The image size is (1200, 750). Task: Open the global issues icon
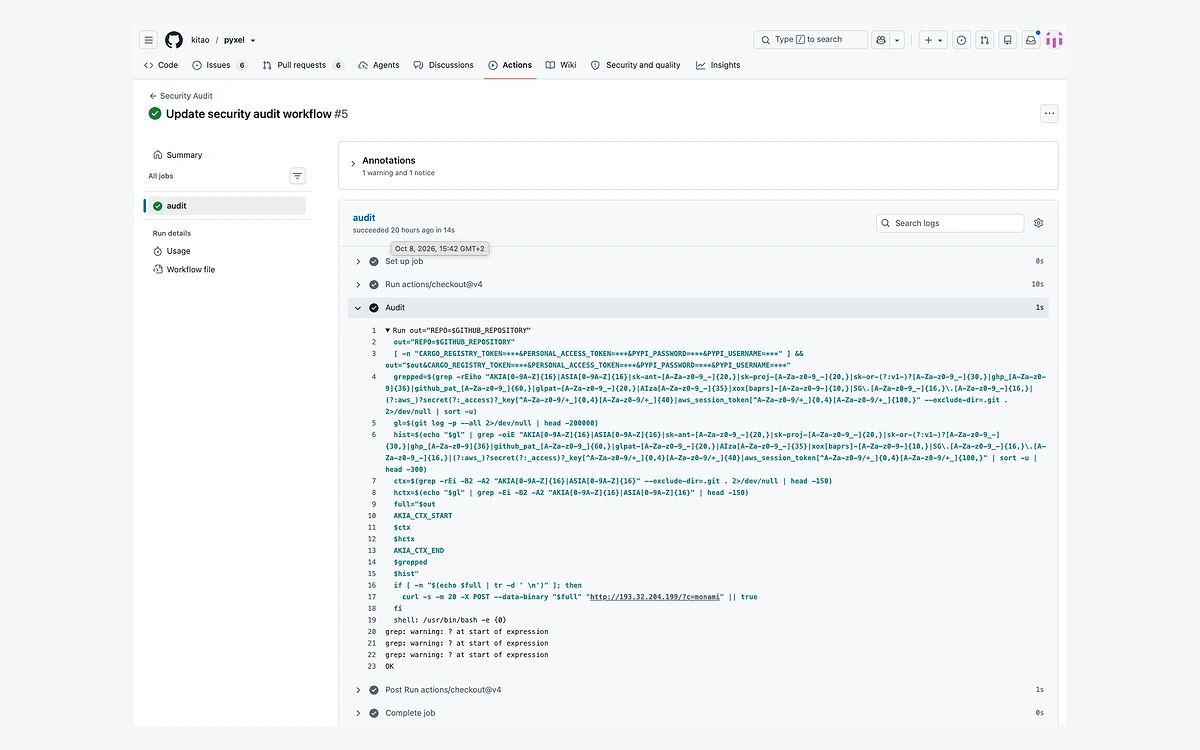(x=961, y=40)
